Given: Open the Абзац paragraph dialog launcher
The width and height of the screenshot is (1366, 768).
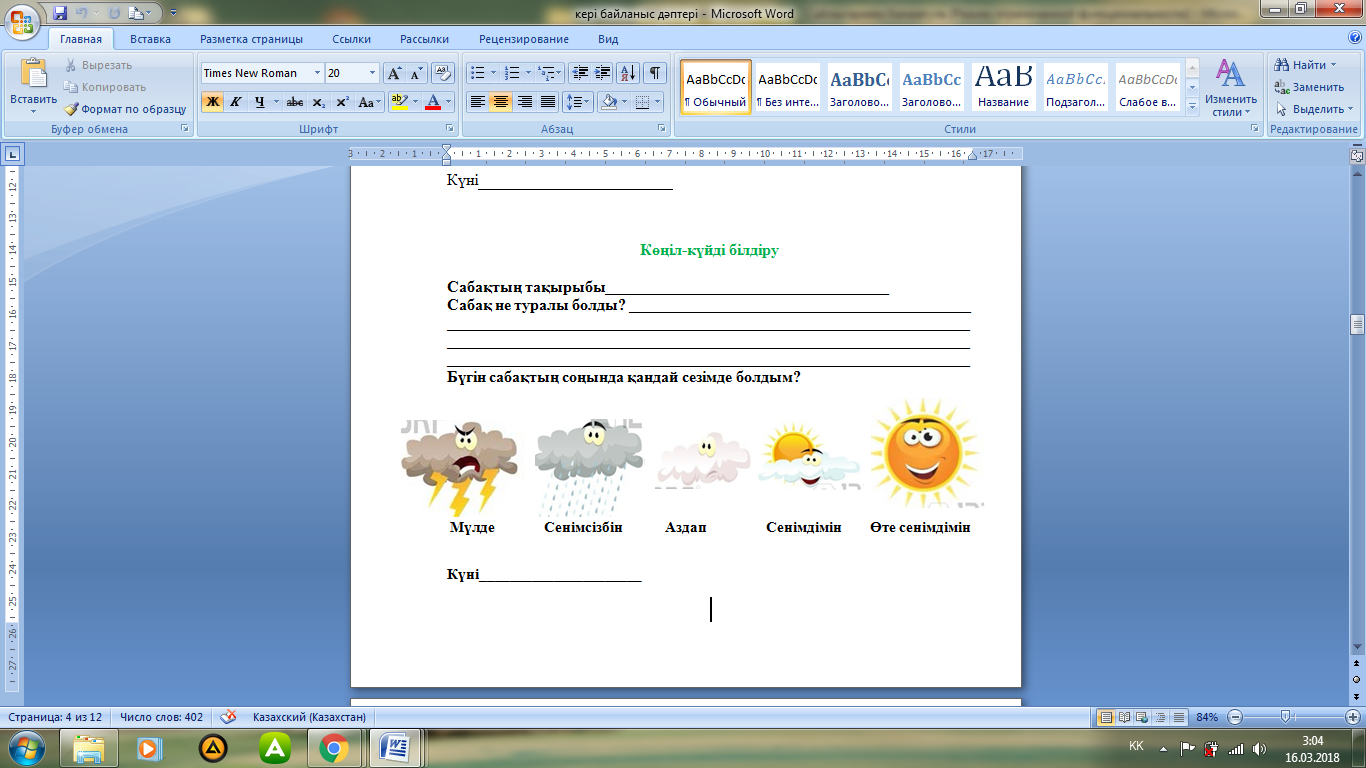Looking at the screenshot, I should (x=662, y=129).
